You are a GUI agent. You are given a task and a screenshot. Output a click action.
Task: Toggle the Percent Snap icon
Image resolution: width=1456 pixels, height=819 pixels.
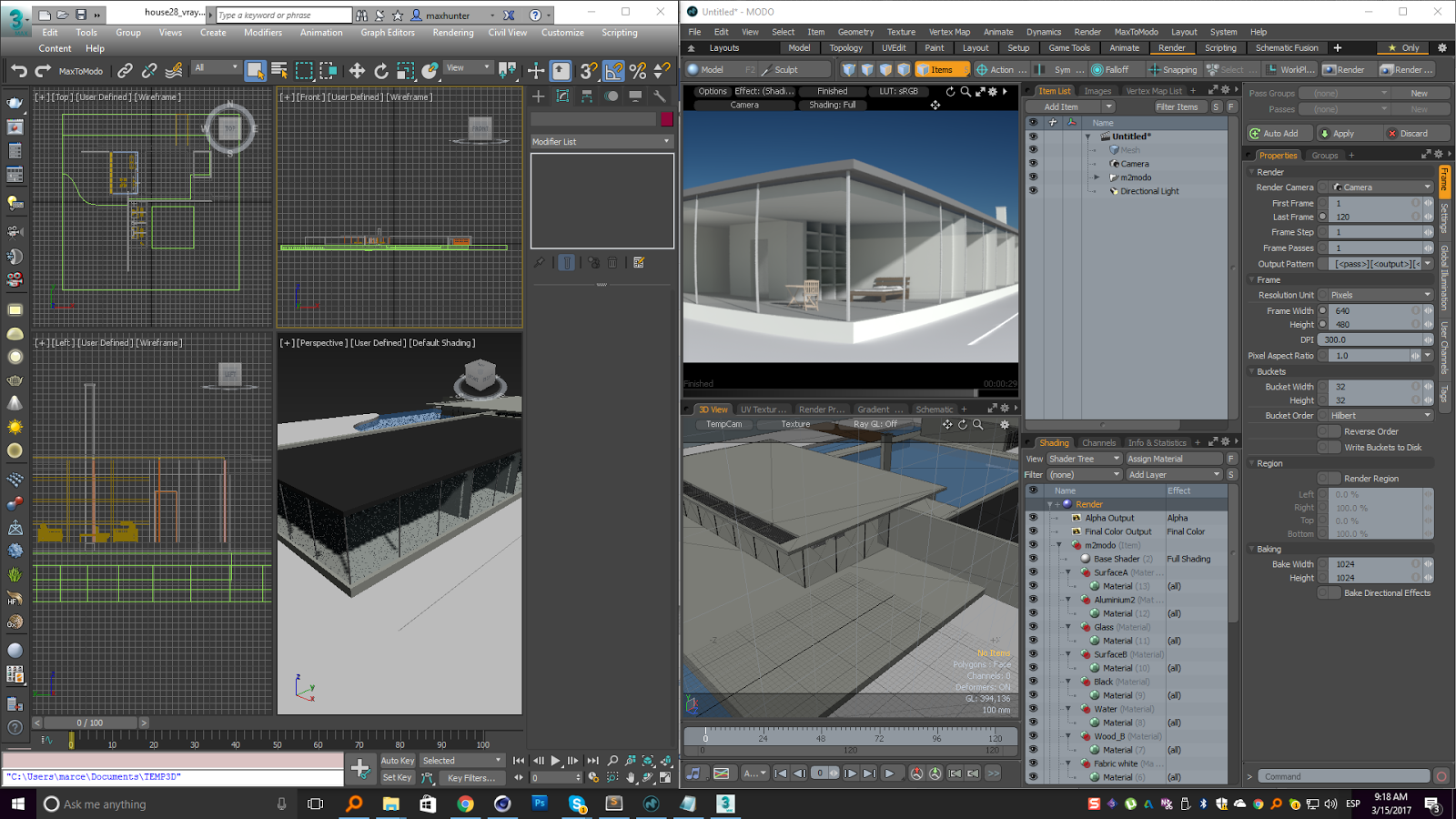coord(638,70)
